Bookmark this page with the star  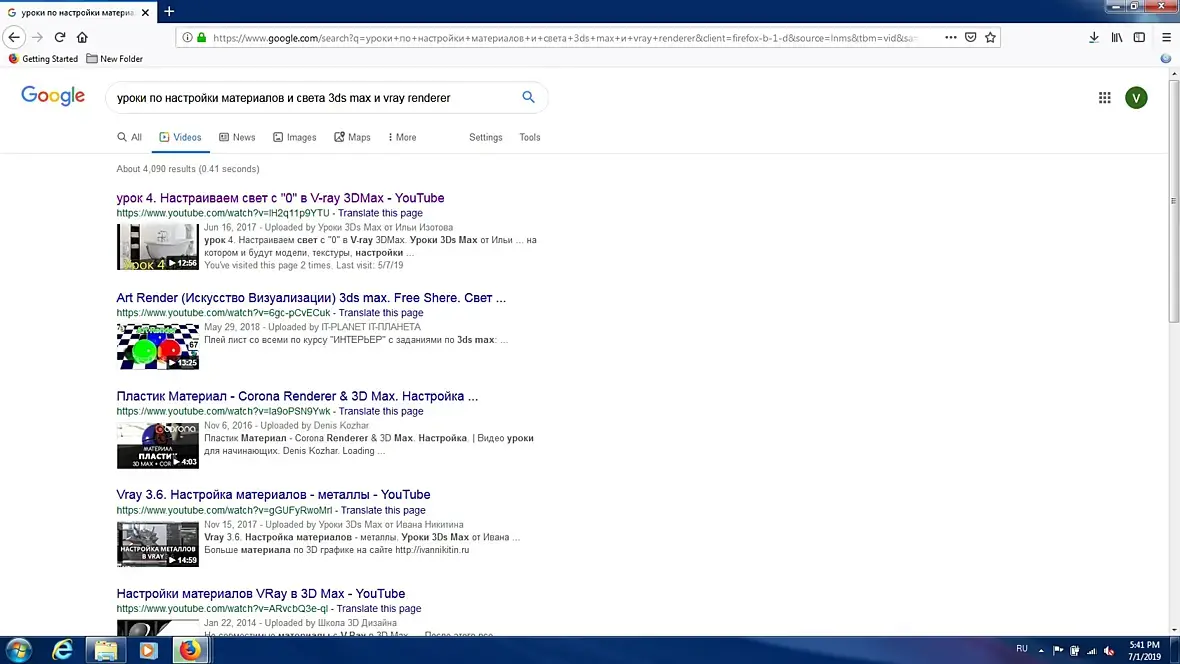click(990, 37)
